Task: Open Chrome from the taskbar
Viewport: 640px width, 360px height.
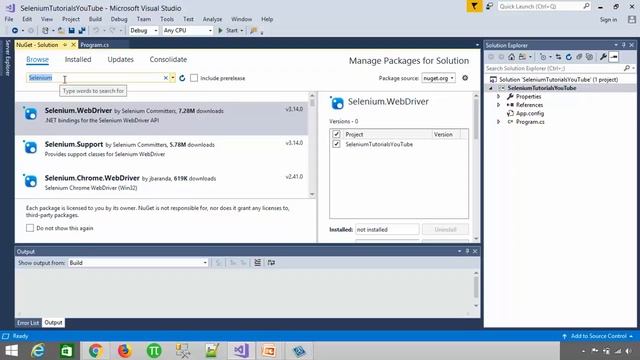Action: tap(96, 351)
